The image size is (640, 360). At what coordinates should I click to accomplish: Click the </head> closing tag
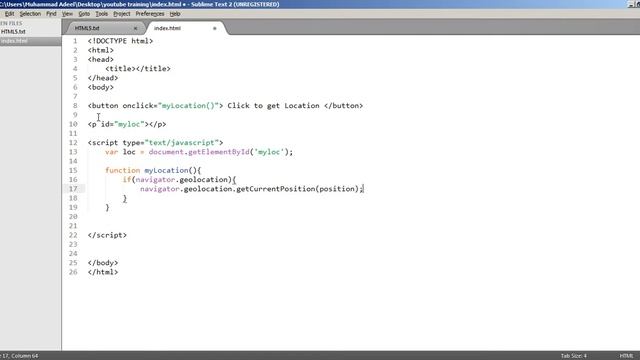(103, 78)
